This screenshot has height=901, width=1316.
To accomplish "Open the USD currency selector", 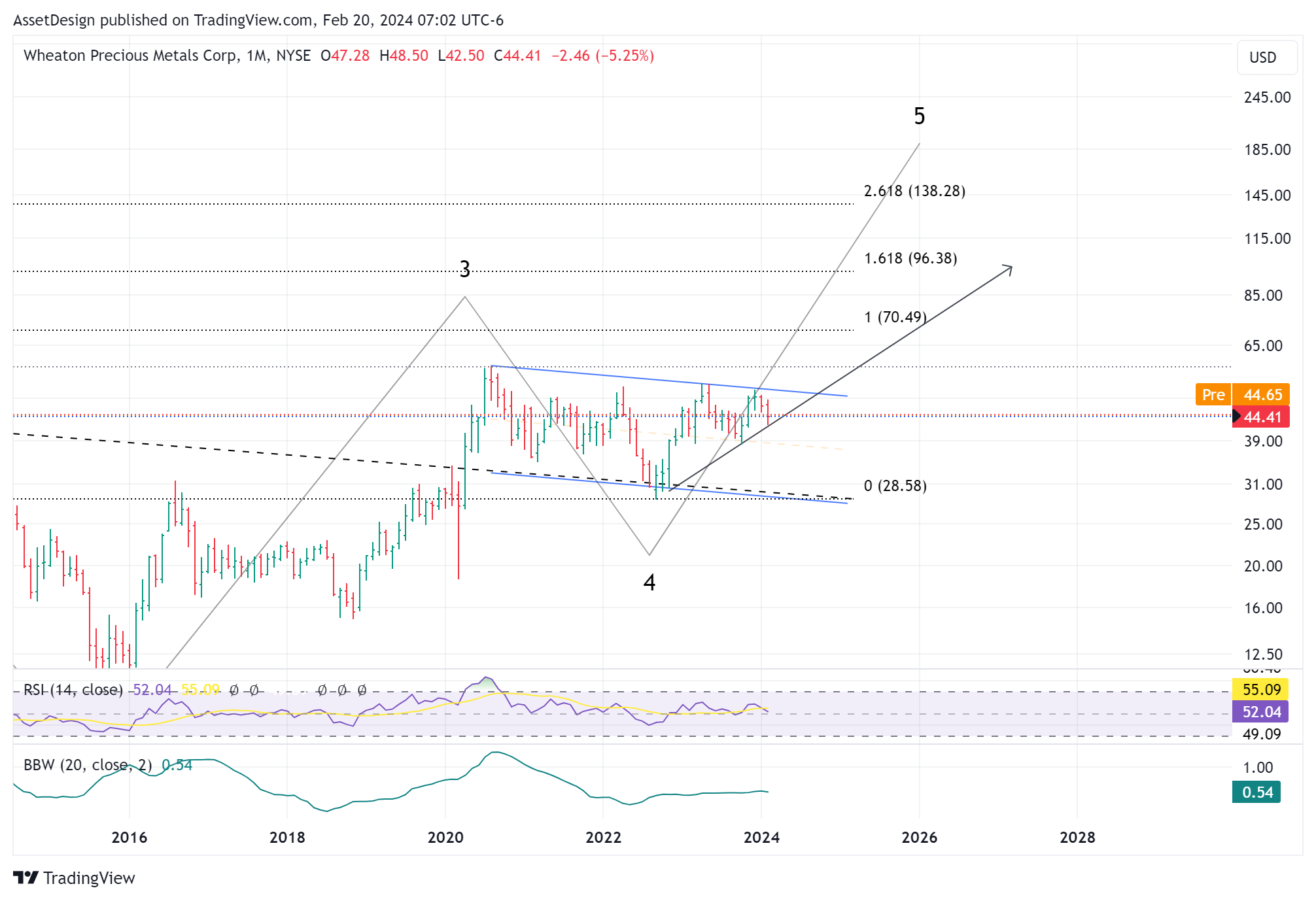I will click(1266, 58).
